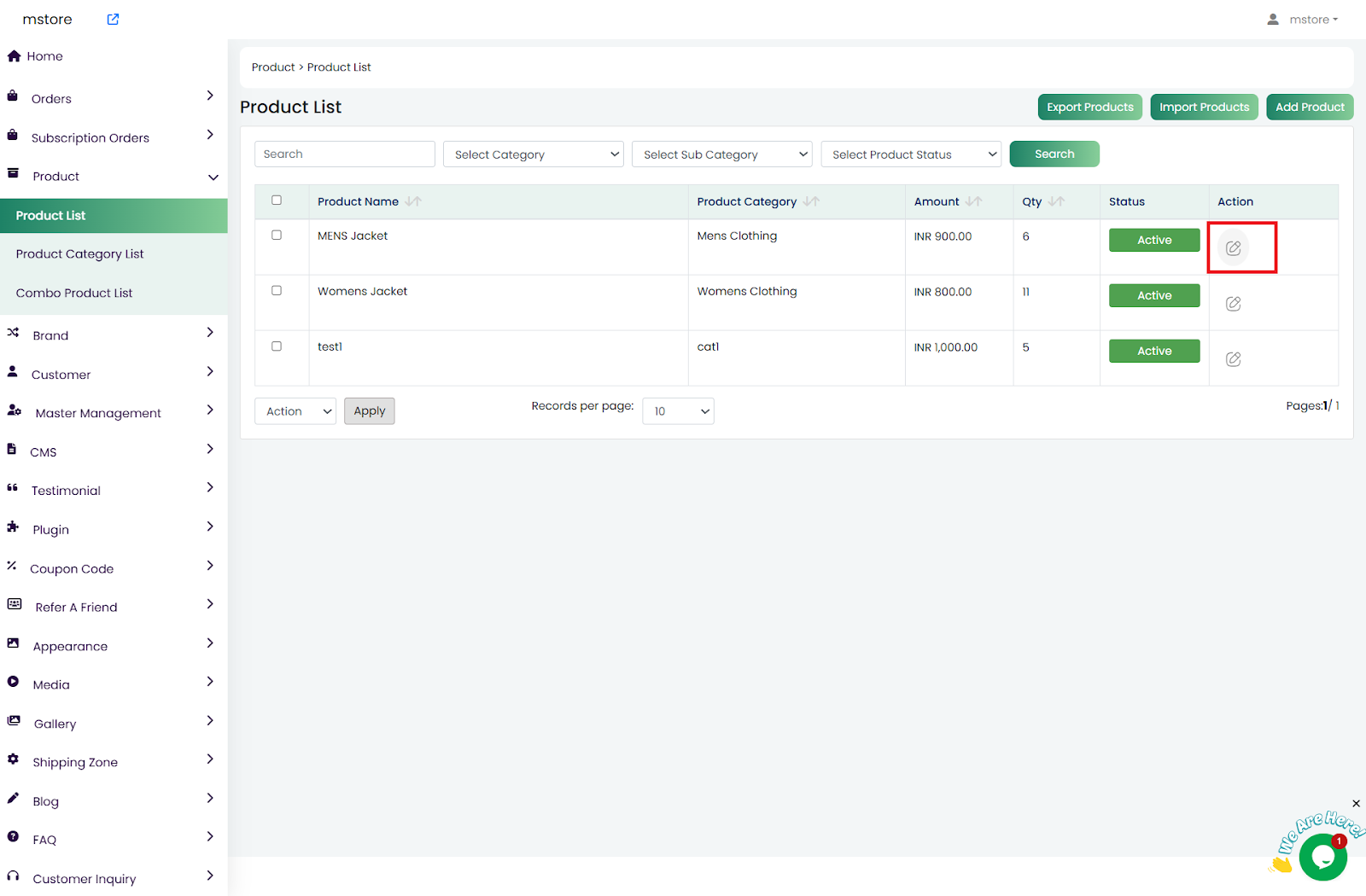Close the We Are Here chat popup
The width and height of the screenshot is (1366, 896).
pos(1356,804)
